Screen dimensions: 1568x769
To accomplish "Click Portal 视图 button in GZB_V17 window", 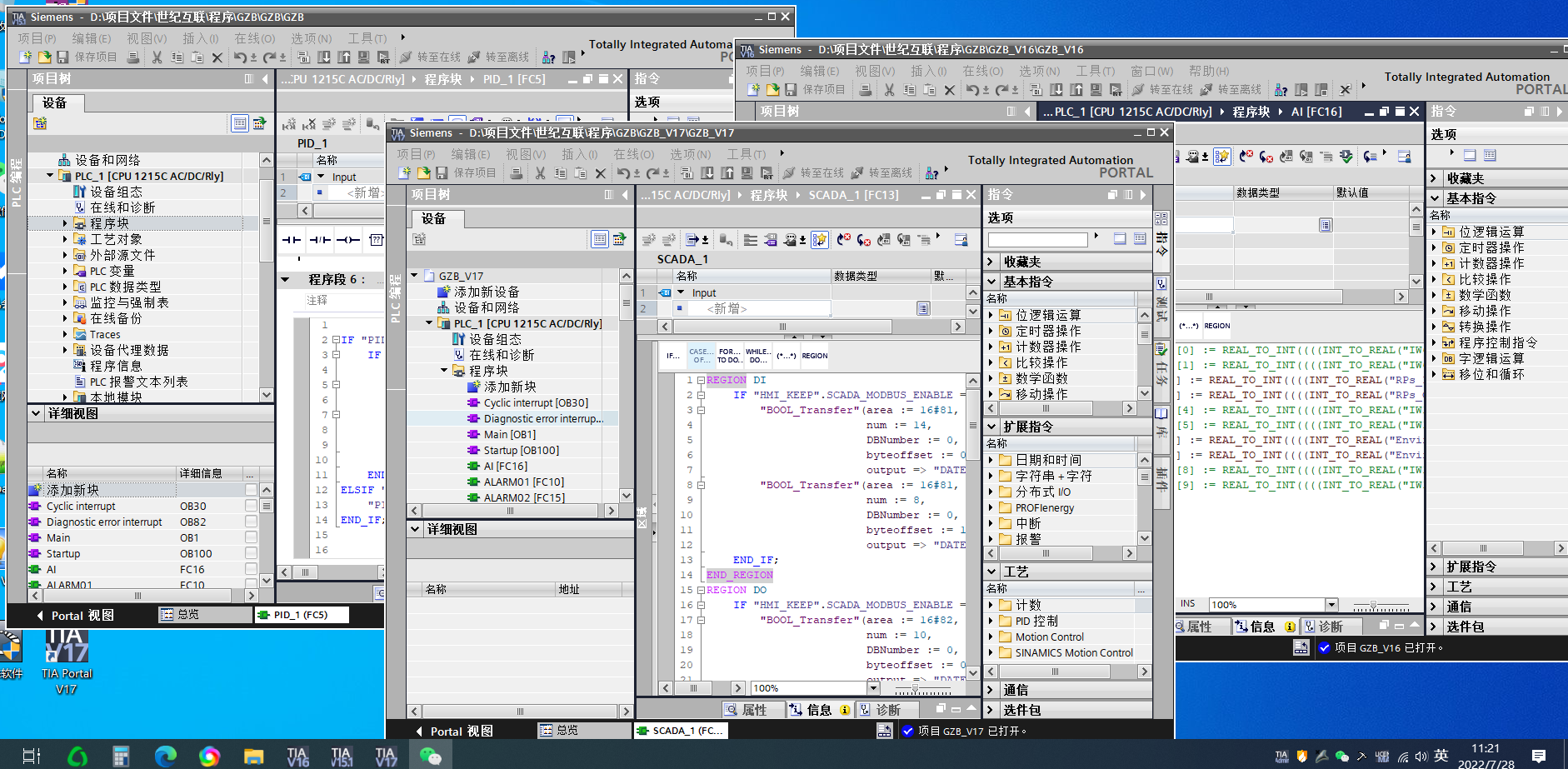I will pos(454,731).
